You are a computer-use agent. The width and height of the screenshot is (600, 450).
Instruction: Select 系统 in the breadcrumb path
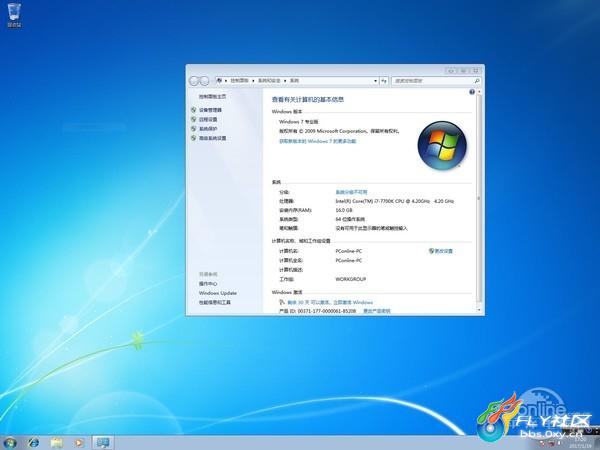[294, 81]
